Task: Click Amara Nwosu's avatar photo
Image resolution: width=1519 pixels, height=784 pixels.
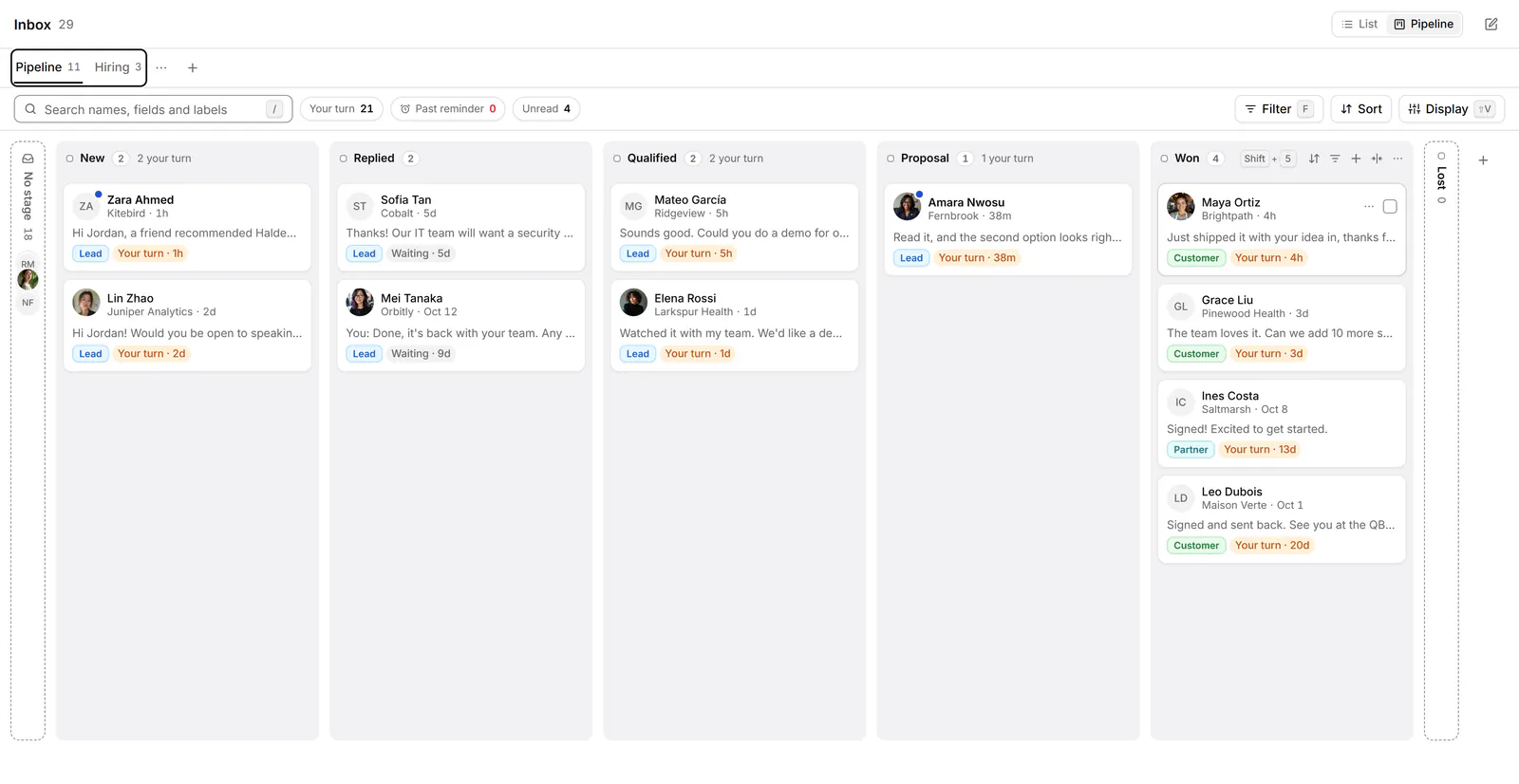Action: [x=908, y=206]
